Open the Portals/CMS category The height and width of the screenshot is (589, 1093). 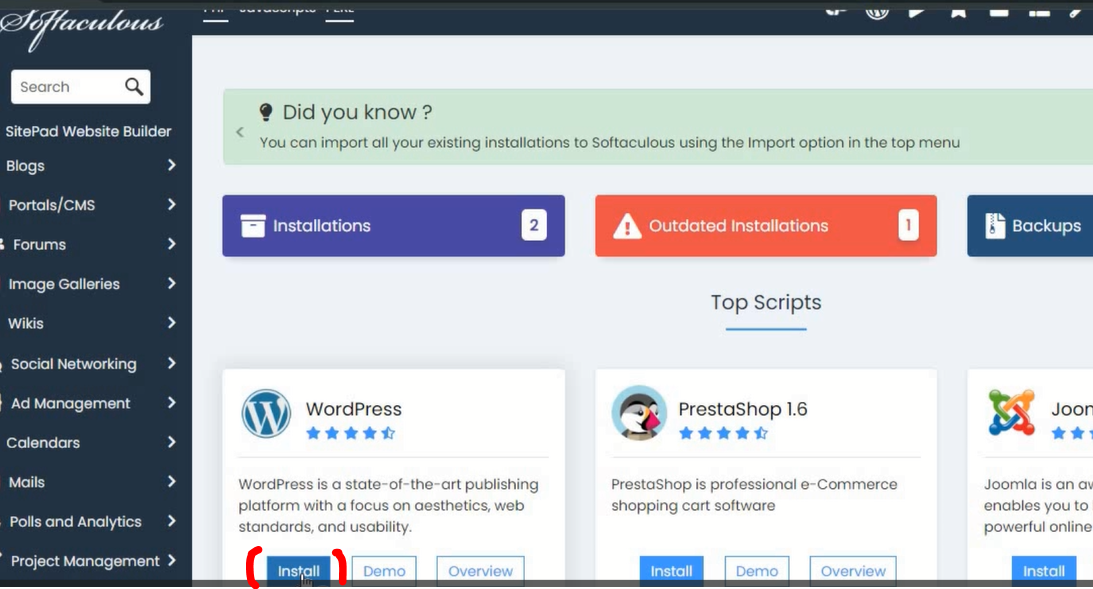tap(52, 205)
